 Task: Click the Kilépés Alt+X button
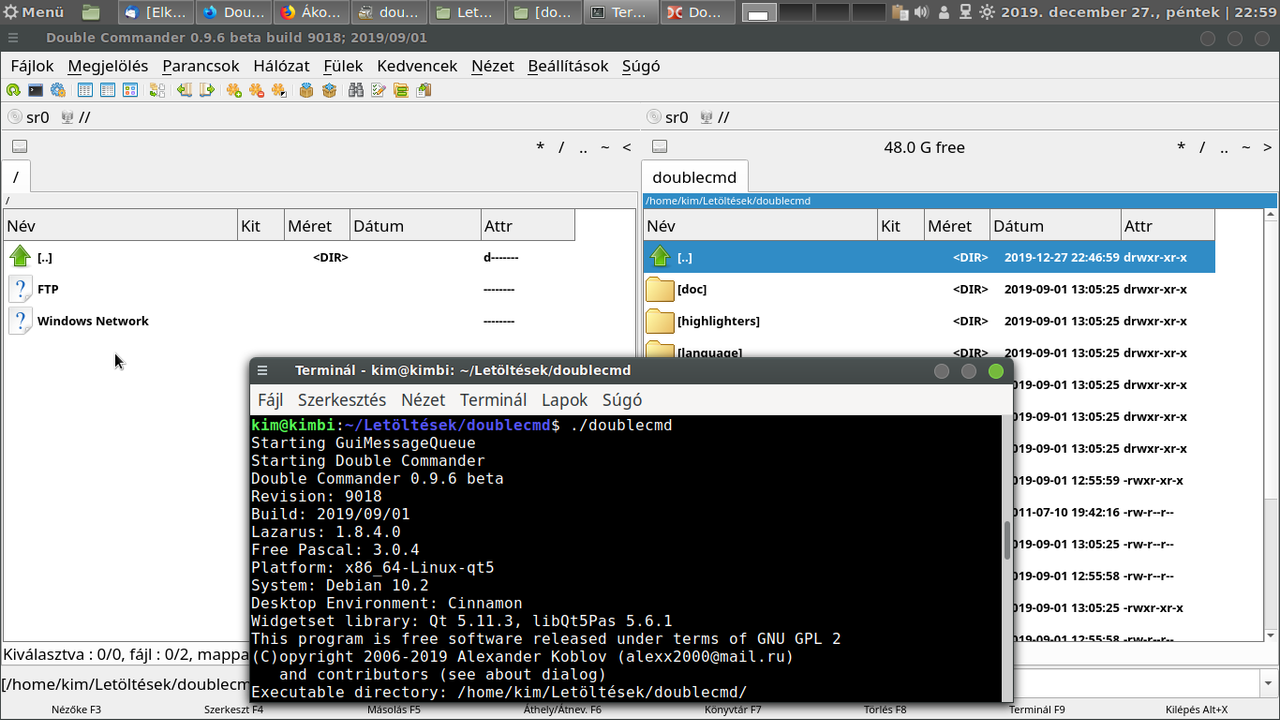click(1196, 709)
